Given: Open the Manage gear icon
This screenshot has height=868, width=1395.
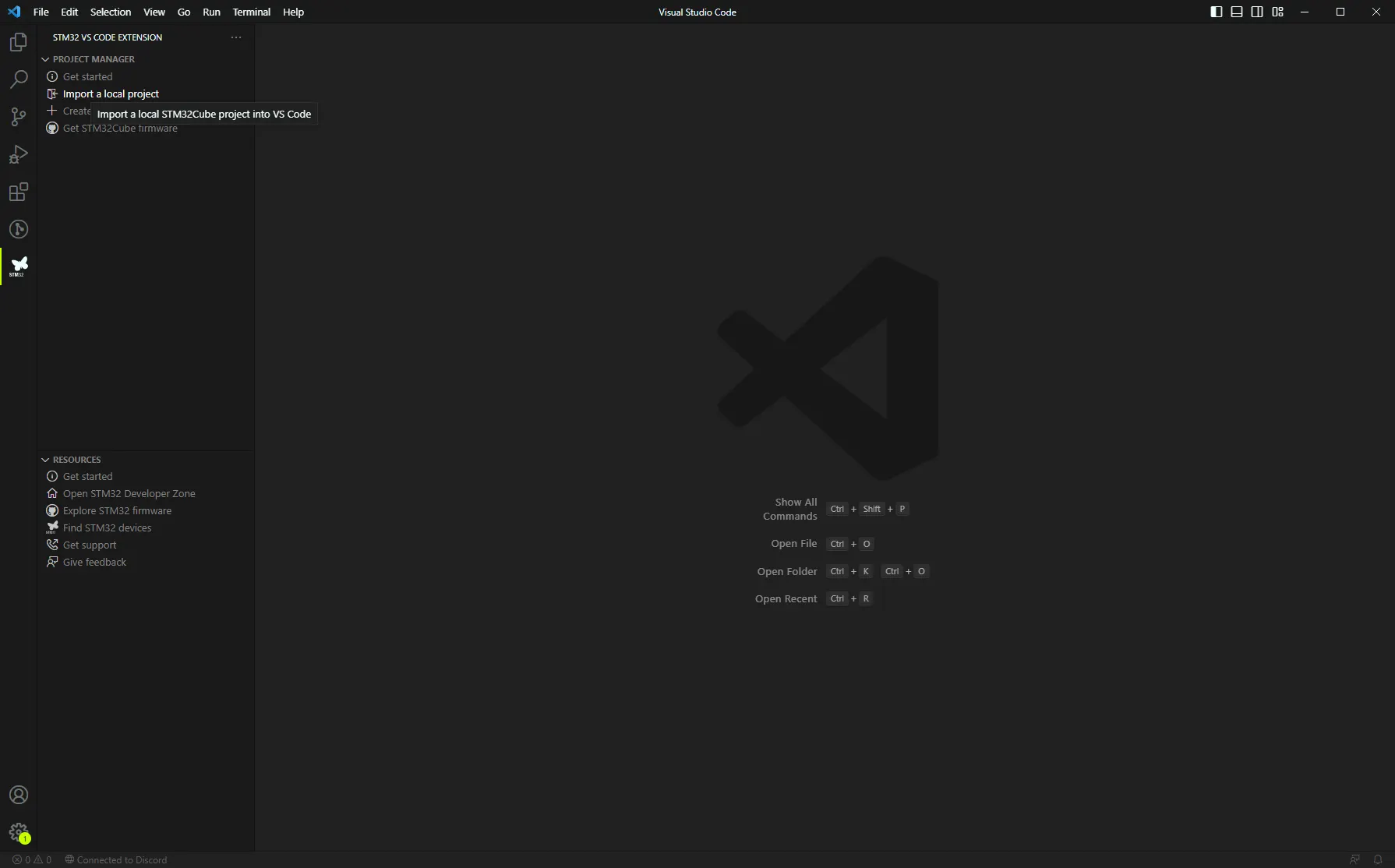Looking at the screenshot, I should point(19,832).
